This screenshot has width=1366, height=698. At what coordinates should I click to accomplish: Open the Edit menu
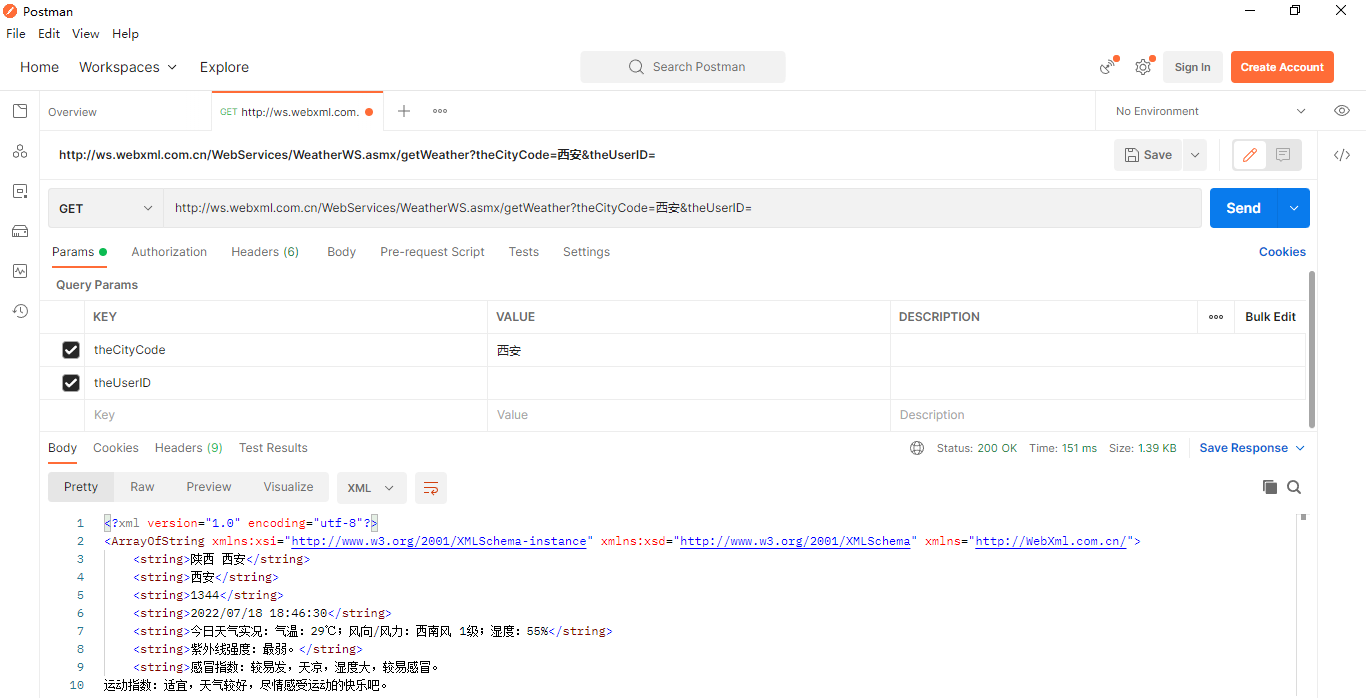pyautogui.click(x=49, y=33)
